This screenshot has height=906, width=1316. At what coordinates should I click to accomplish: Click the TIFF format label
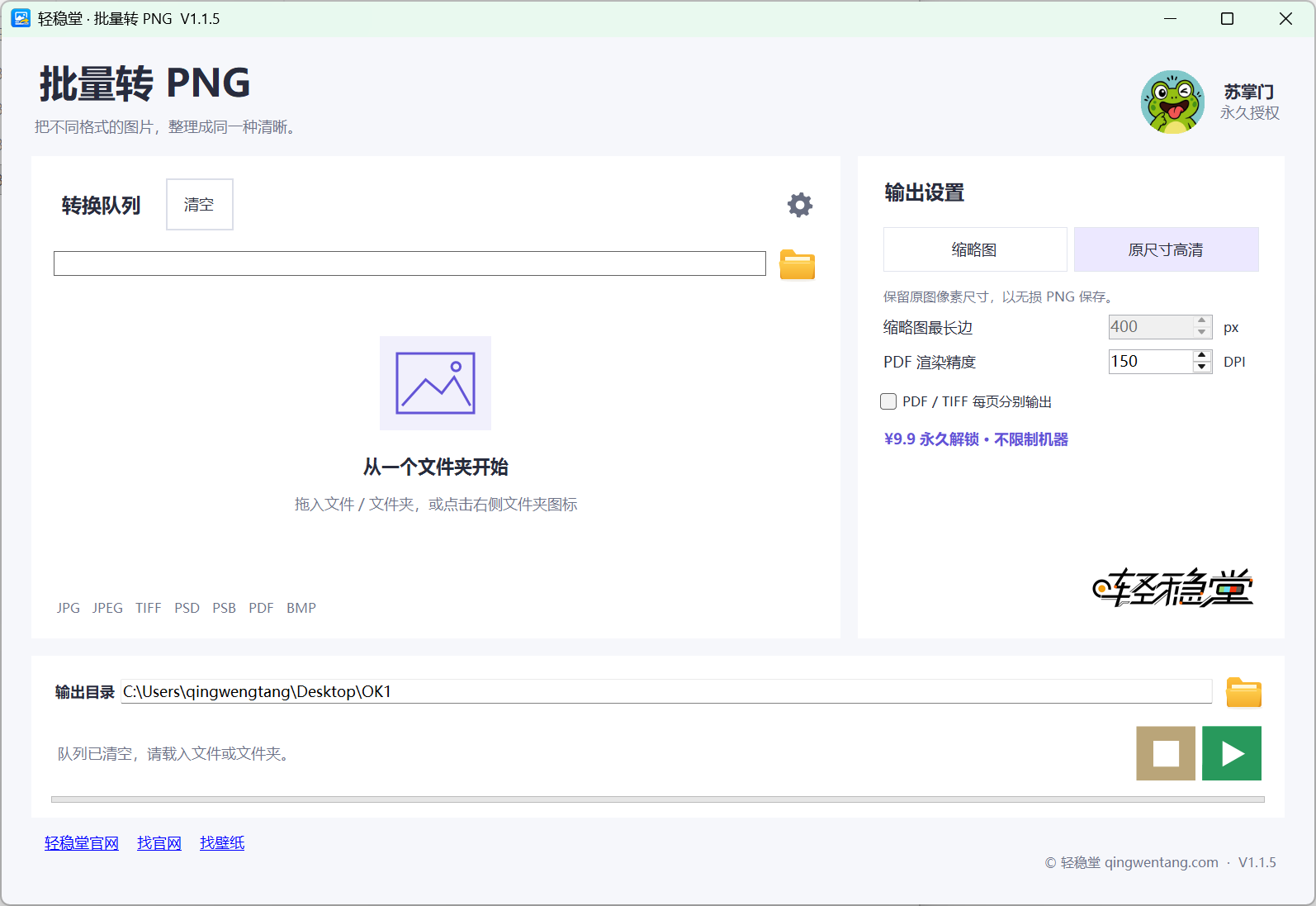149,608
